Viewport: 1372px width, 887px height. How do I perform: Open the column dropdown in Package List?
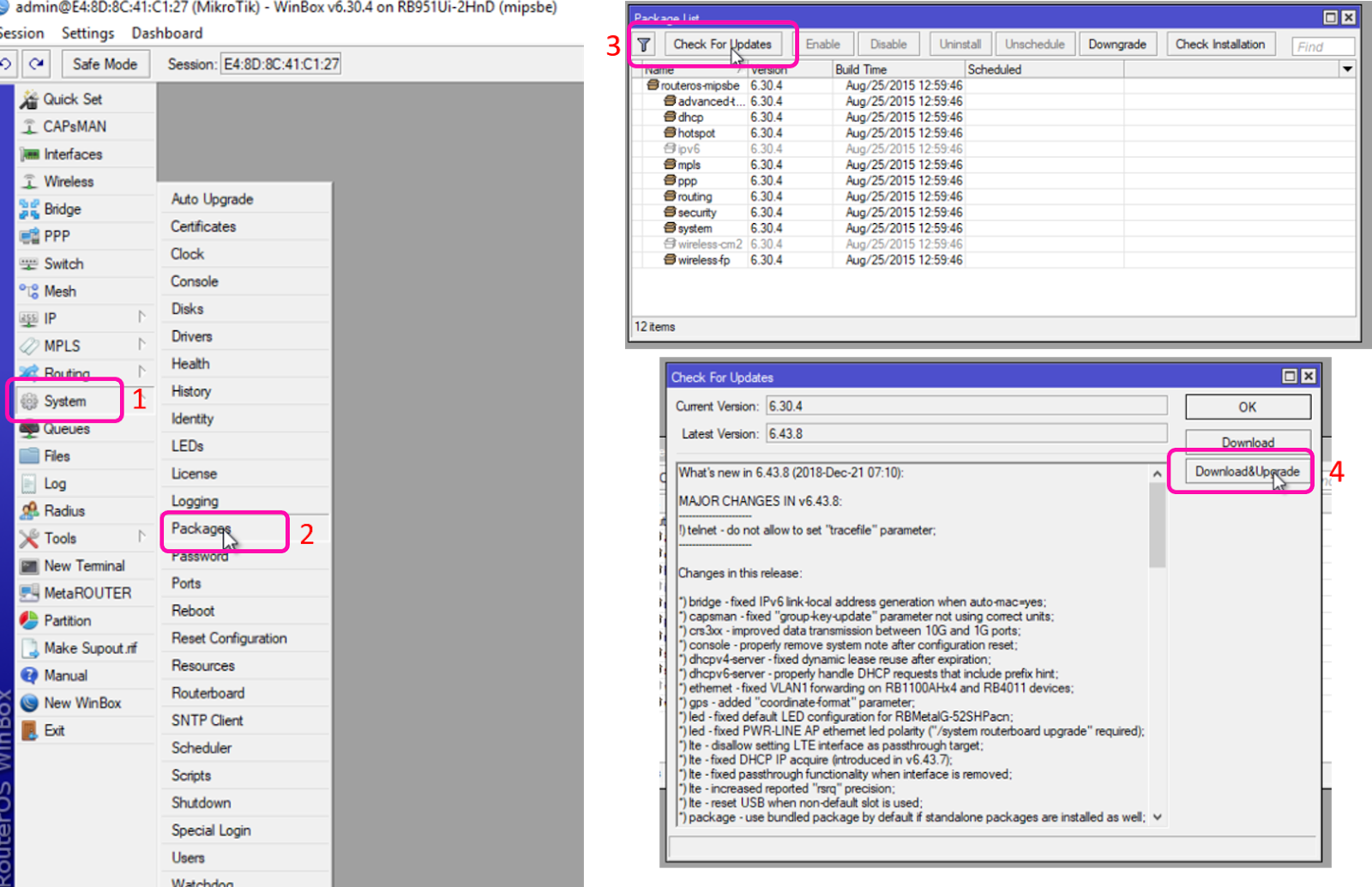(1347, 69)
